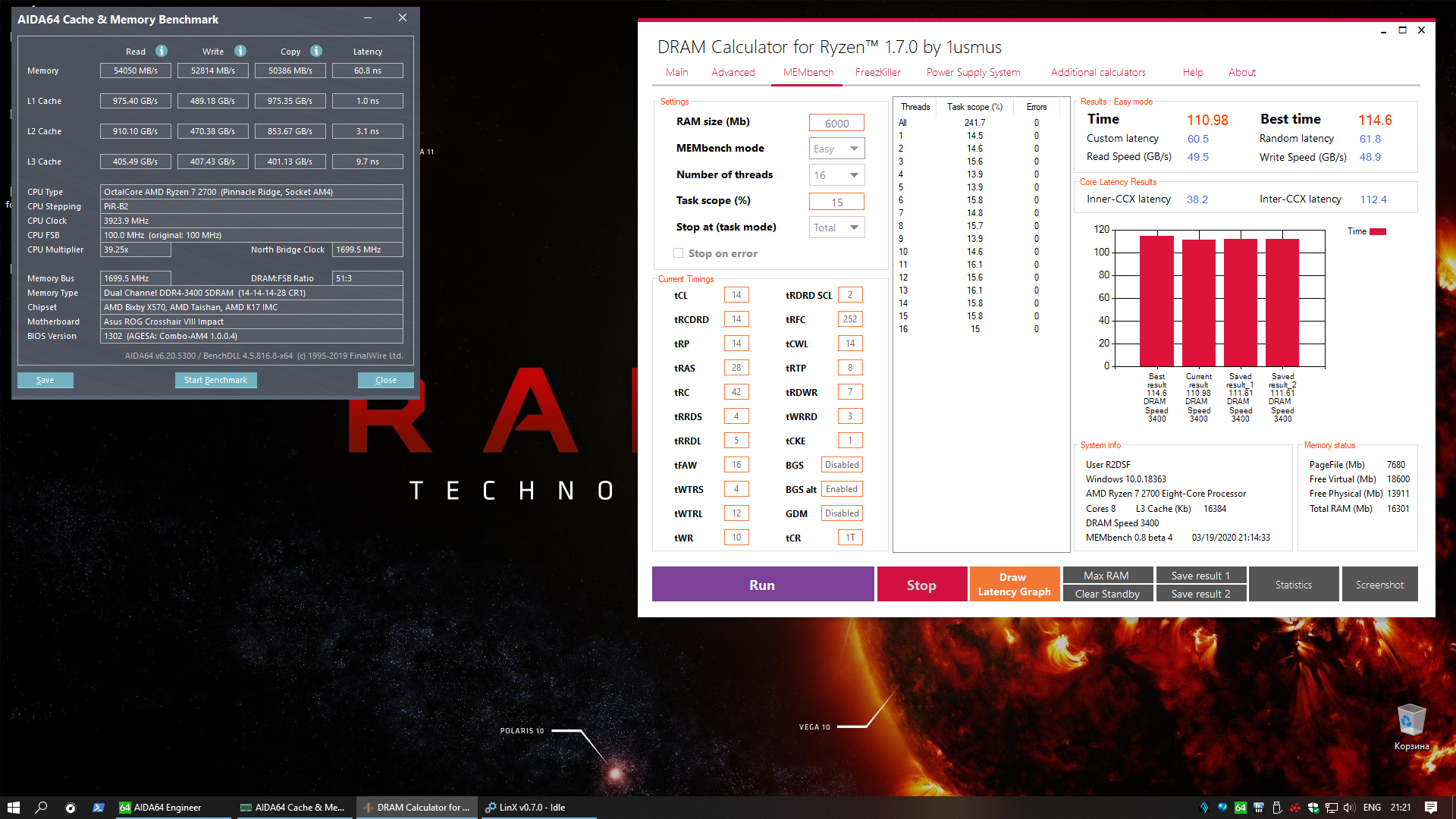
Task: Open the Windows Security tray icon
Action: (1313, 808)
